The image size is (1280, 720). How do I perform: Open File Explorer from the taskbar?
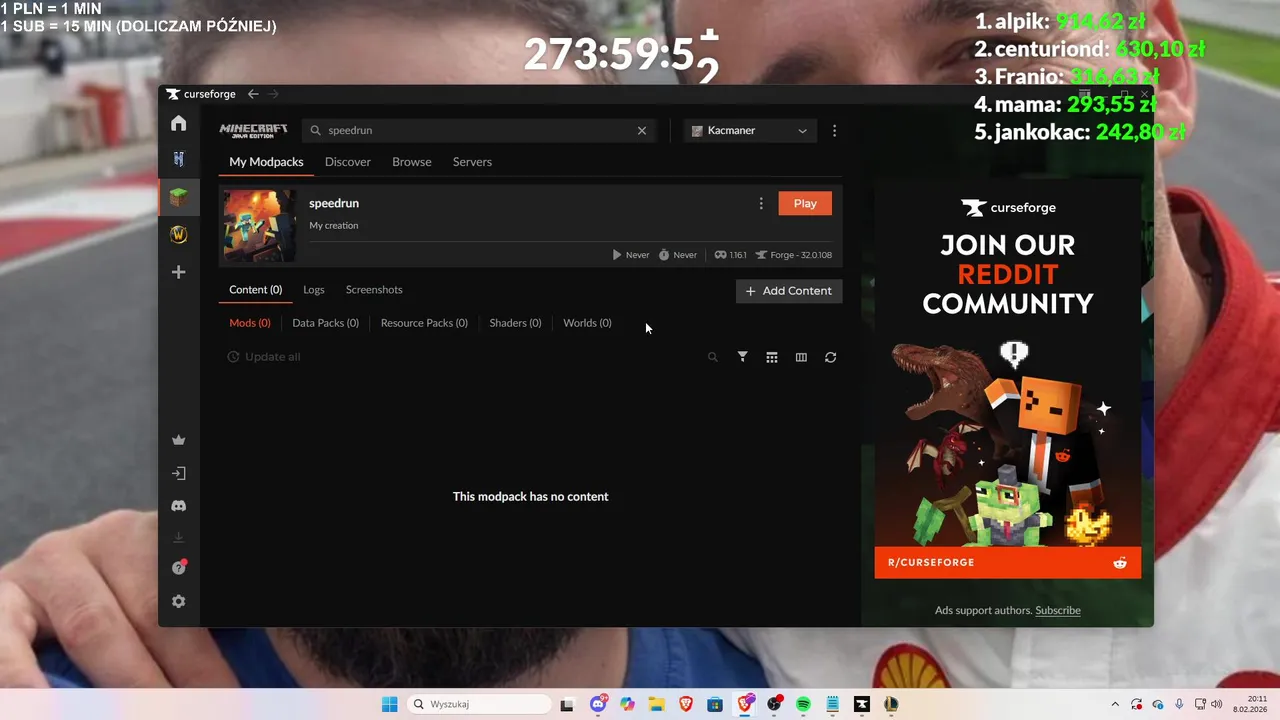pos(656,704)
